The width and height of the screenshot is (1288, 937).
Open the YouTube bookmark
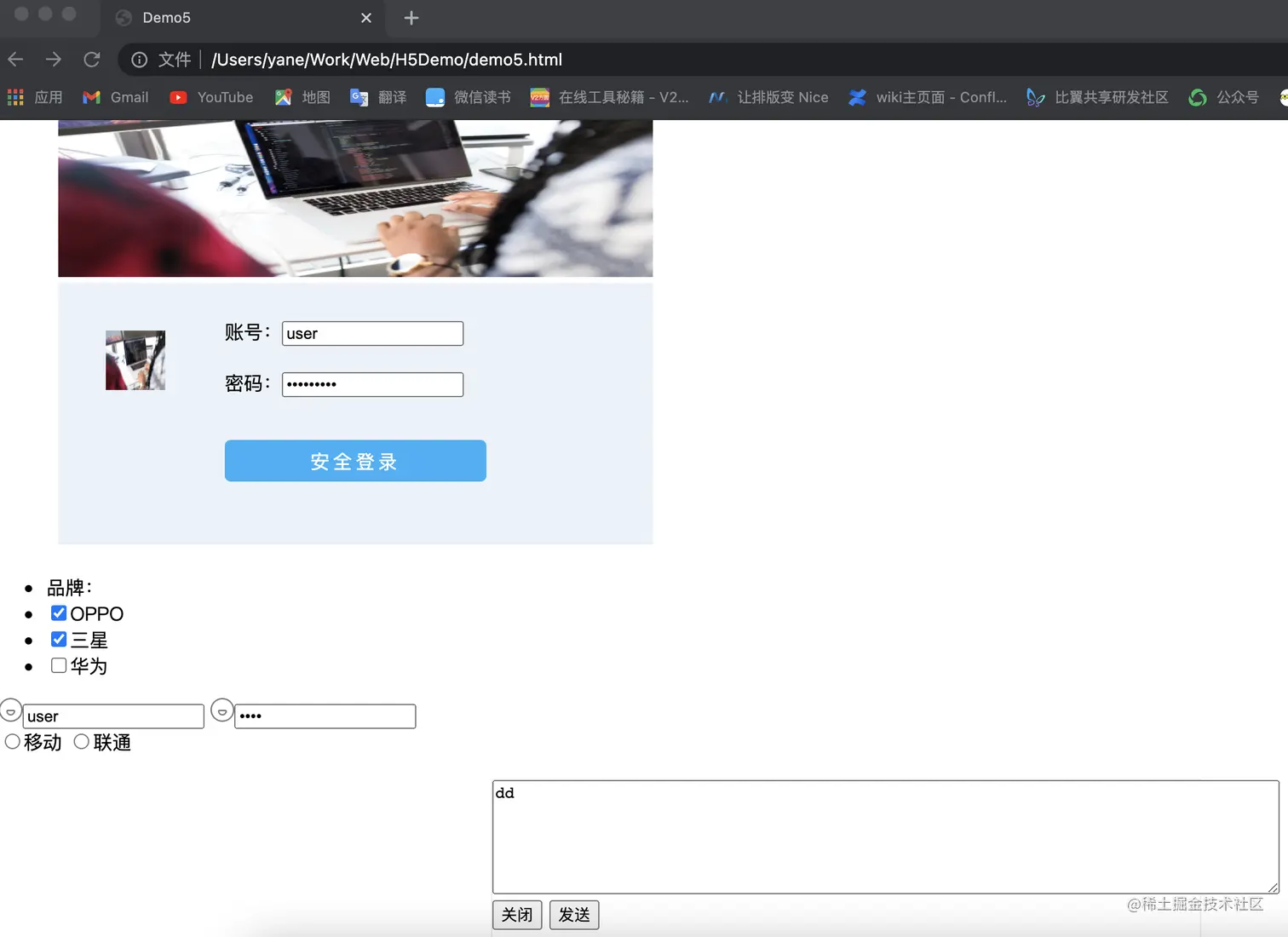click(210, 97)
